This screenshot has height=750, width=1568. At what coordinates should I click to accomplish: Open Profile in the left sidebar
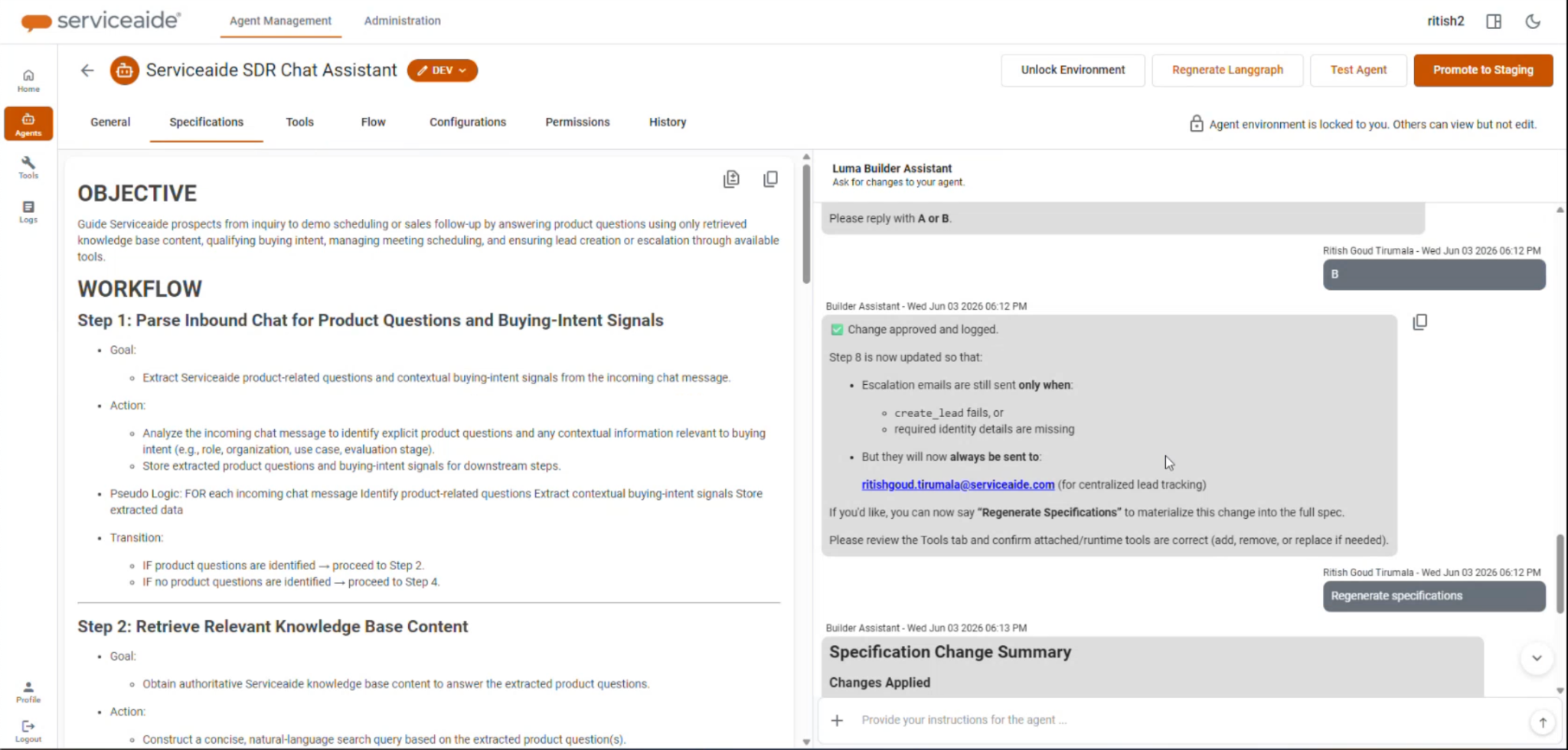(x=28, y=692)
